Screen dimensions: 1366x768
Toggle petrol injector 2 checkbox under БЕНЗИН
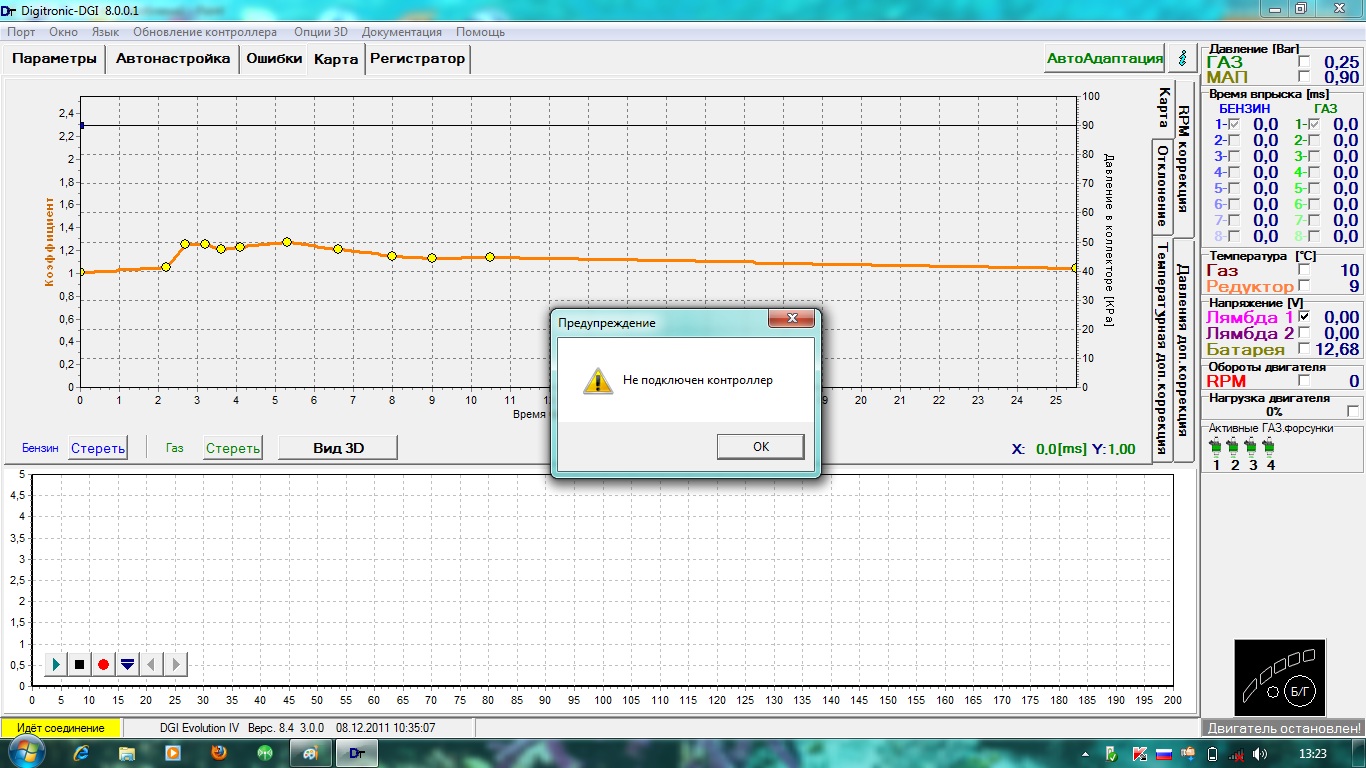pyautogui.click(x=1233, y=140)
